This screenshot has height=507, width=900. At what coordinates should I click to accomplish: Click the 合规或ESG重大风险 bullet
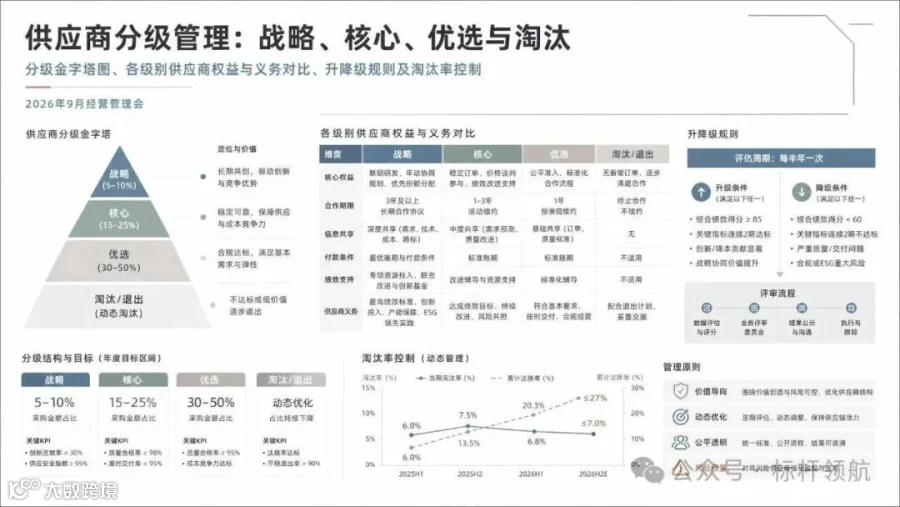[x=827, y=263]
